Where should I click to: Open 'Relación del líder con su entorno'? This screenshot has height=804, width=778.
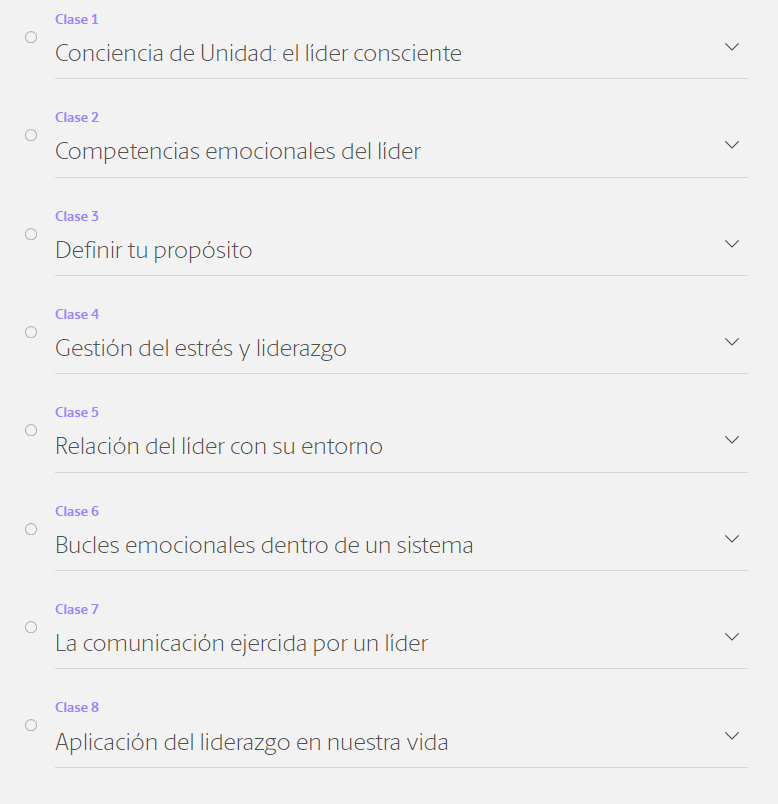click(219, 447)
